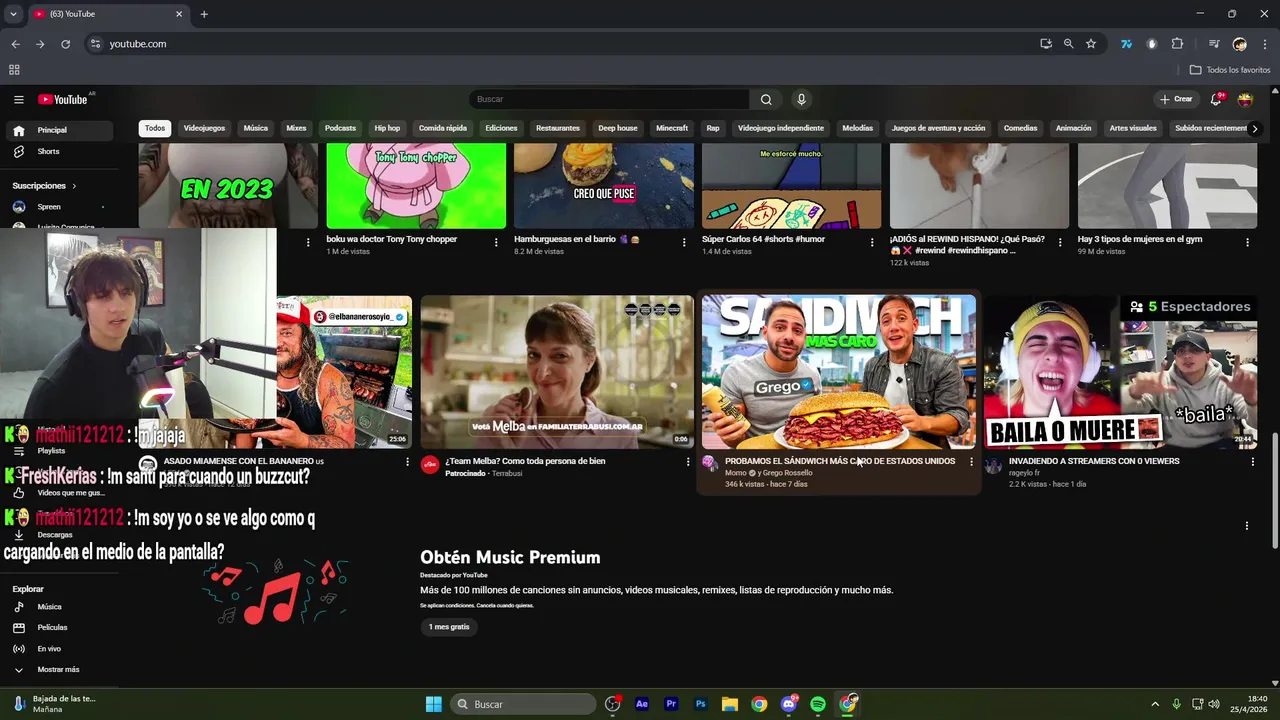This screenshot has width=1280, height=720.
Task: Click the install app icon in address bar
Action: pos(1046,44)
